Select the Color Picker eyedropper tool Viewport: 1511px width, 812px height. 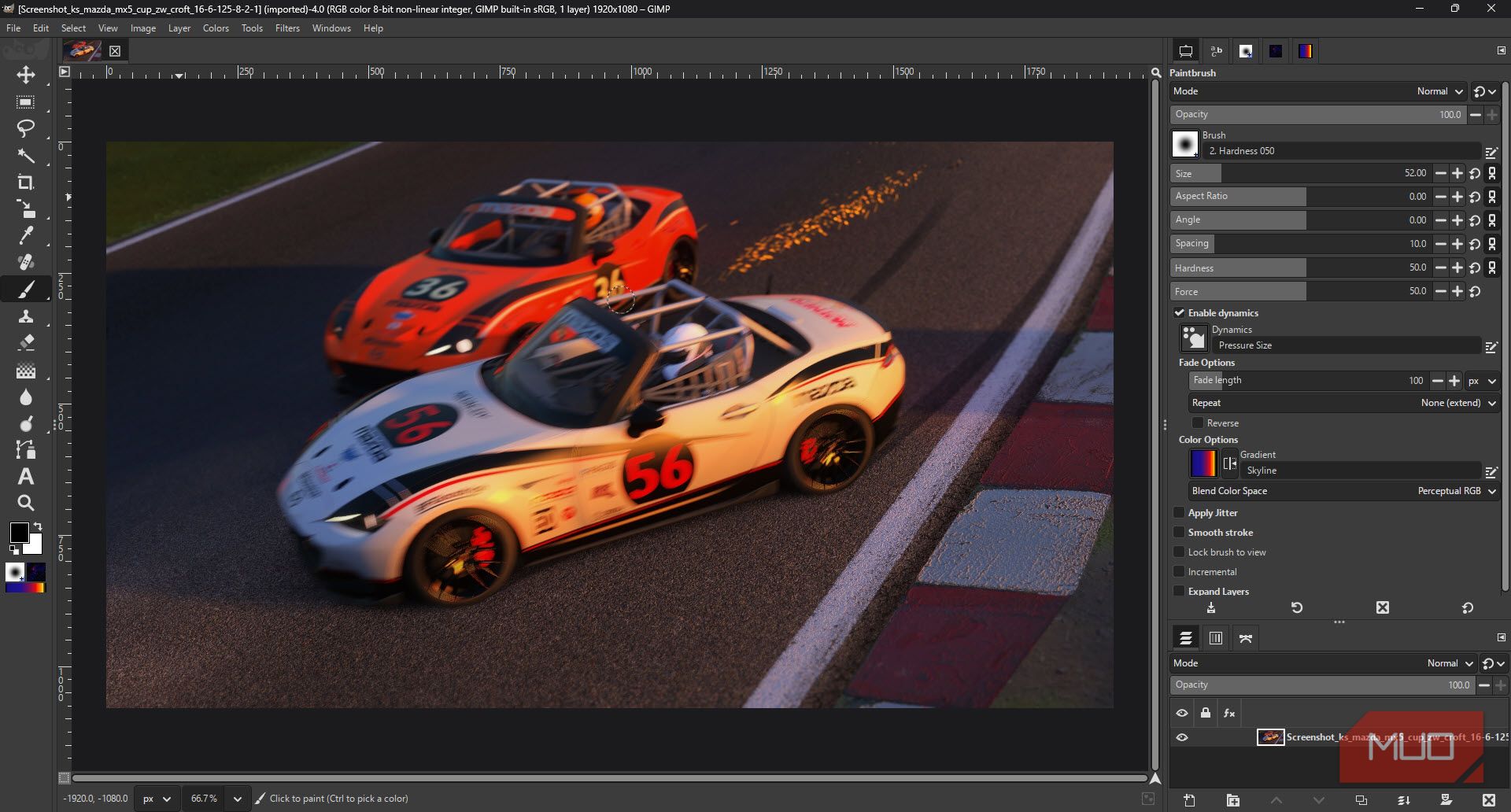[x=26, y=235]
